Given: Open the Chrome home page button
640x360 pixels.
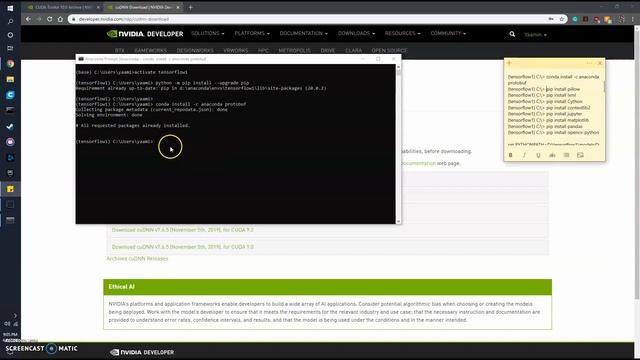Looking at the screenshot, I should point(60,19).
